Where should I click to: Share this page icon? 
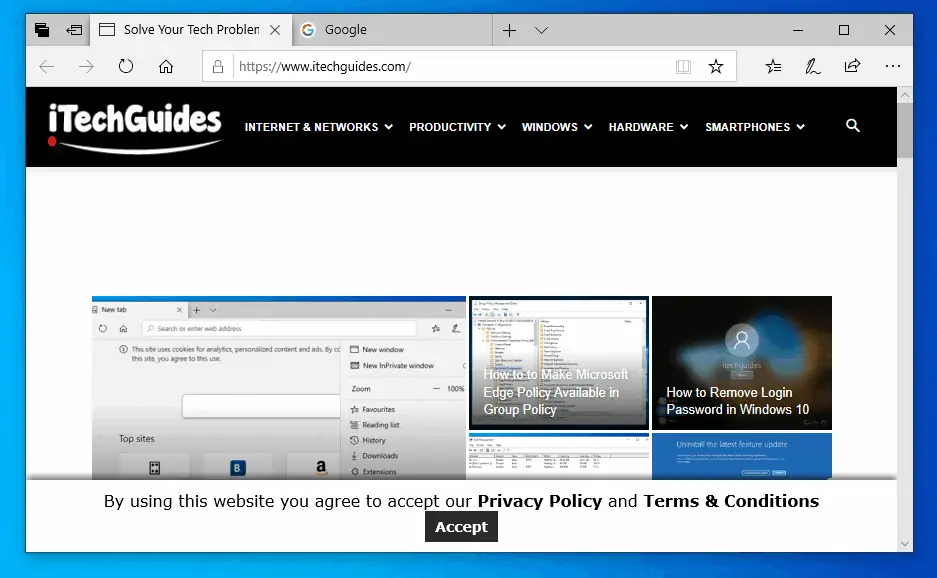click(x=852, y=66)
